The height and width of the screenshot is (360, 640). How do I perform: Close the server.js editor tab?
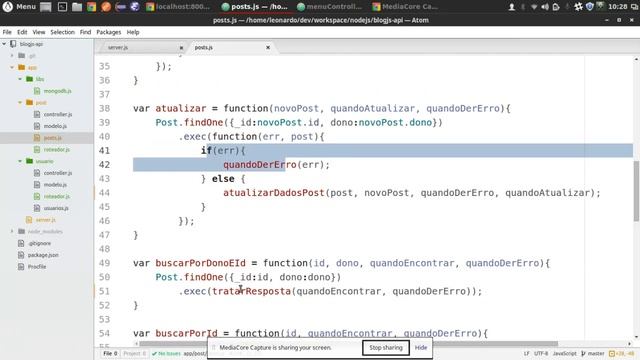point(181,48)
